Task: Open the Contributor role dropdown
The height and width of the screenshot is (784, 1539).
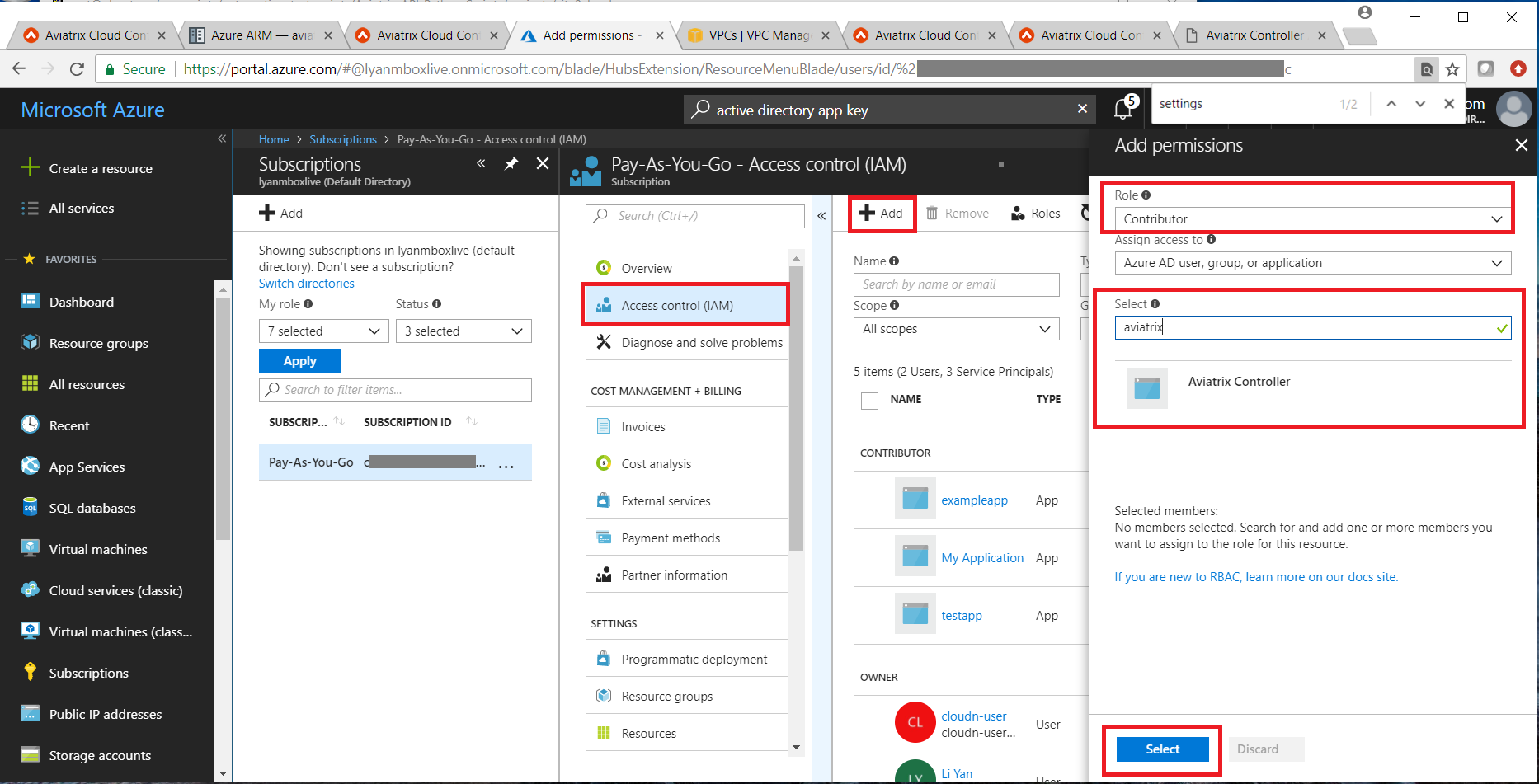Action: click(x=1313, y=218)
